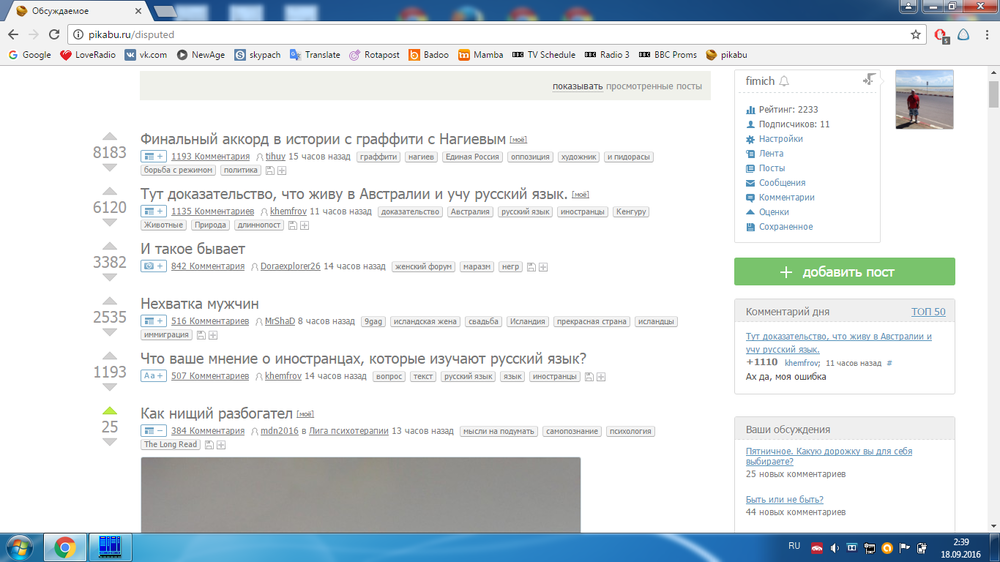The image size is (1000, 562).
Task: Click the page's vertical scrollbar thumb
Action: (x=993, y=93)
